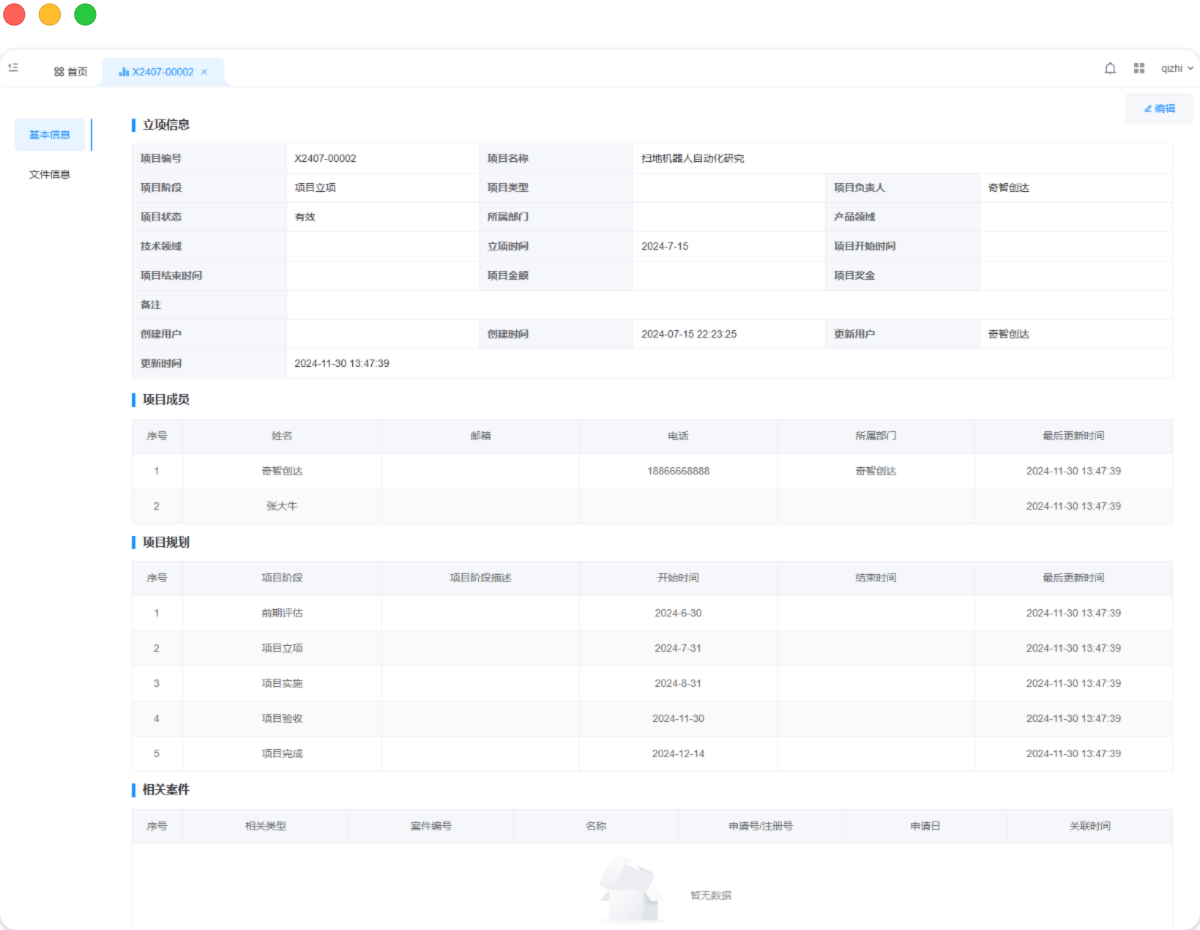Image resolution: width=1200 pixels, height=930 pixels.
Task: Select the 前期评估 phase row
Action: click(282, 613)
